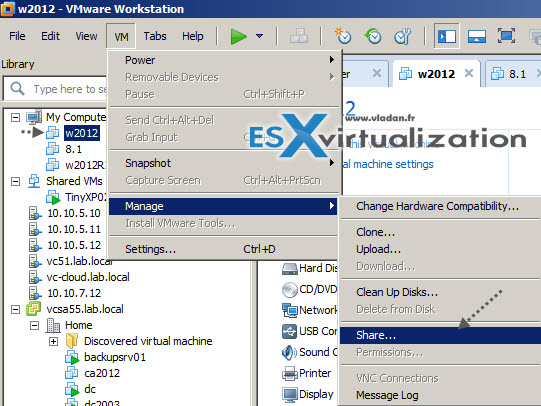Click USB Controller device icon
The width and height of the screenshot is (541, 406).
point(289,331)
